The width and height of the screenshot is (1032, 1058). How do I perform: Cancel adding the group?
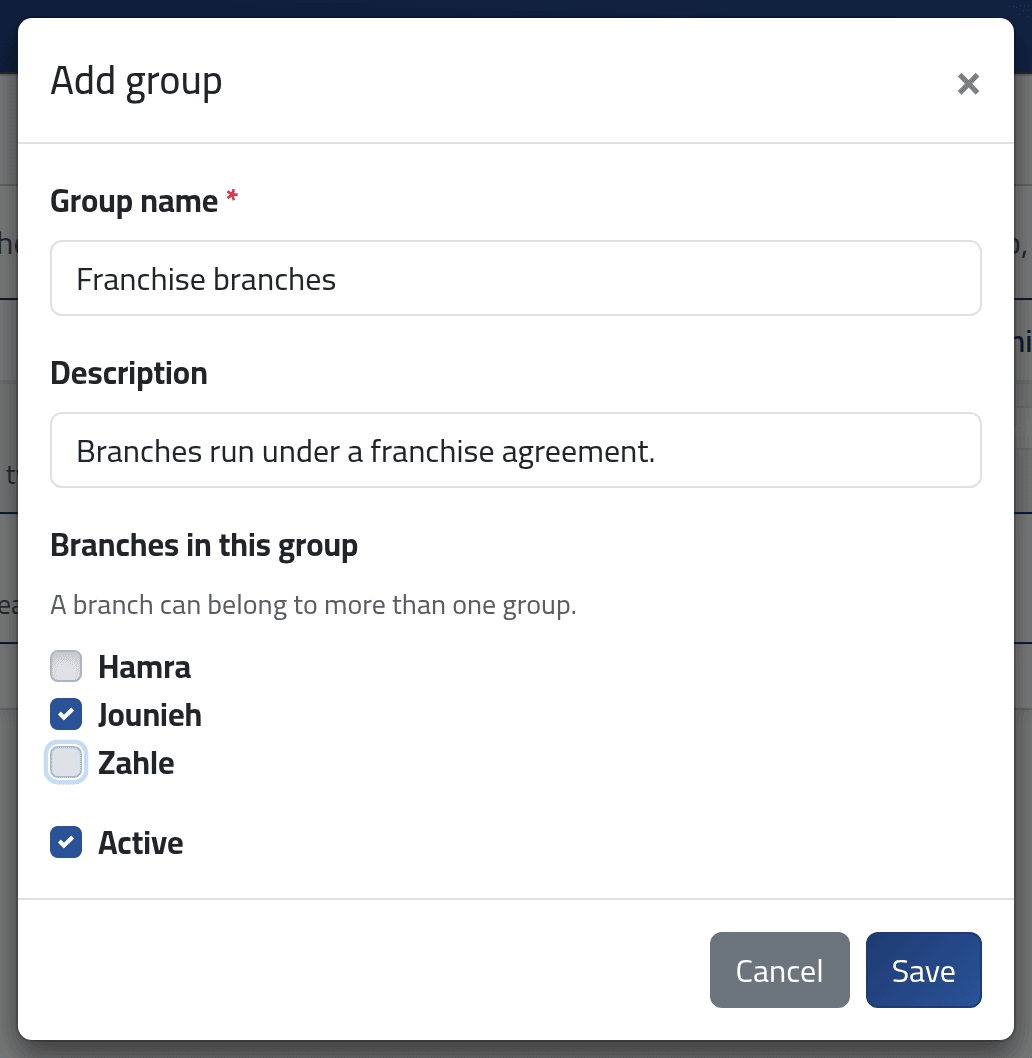(x=780, y=970)
